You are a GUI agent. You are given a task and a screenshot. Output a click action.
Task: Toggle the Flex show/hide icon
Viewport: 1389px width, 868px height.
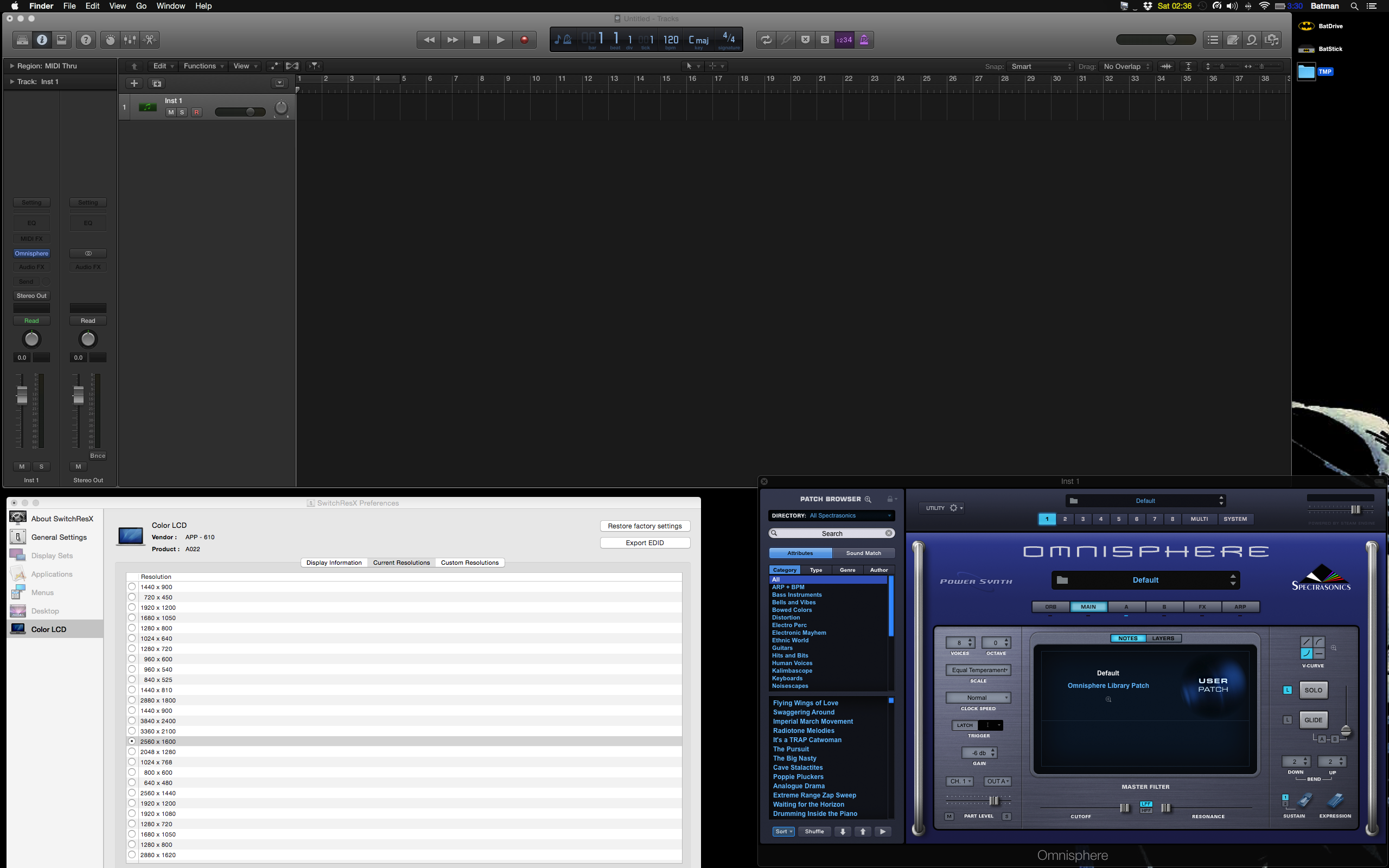point(292,66)
